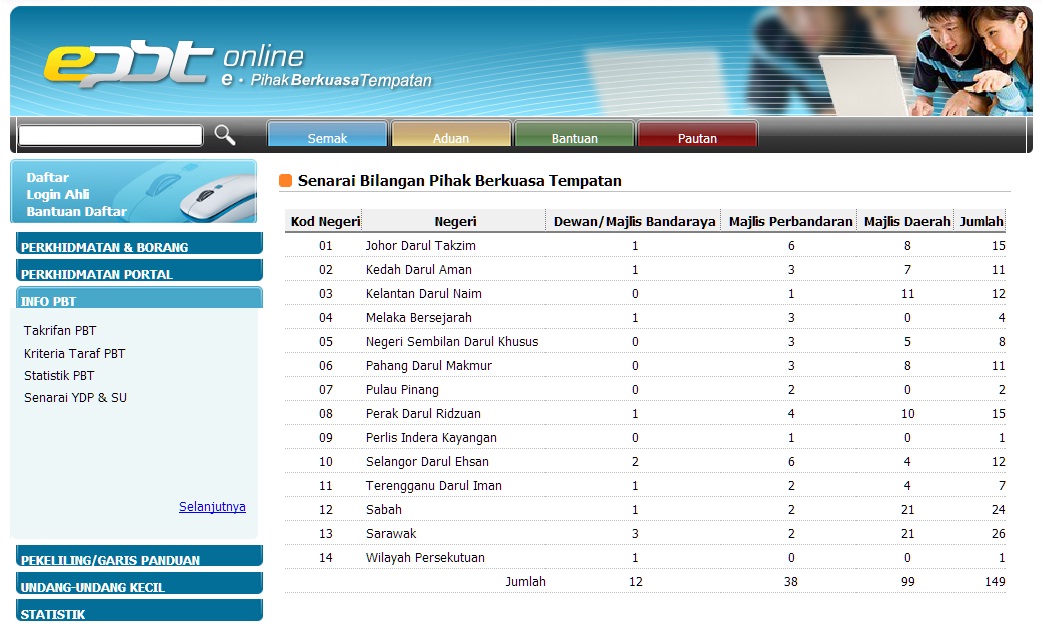Collapse the Info PBT section
Viewport: 1043px width, 624px height.
[139, 300]
